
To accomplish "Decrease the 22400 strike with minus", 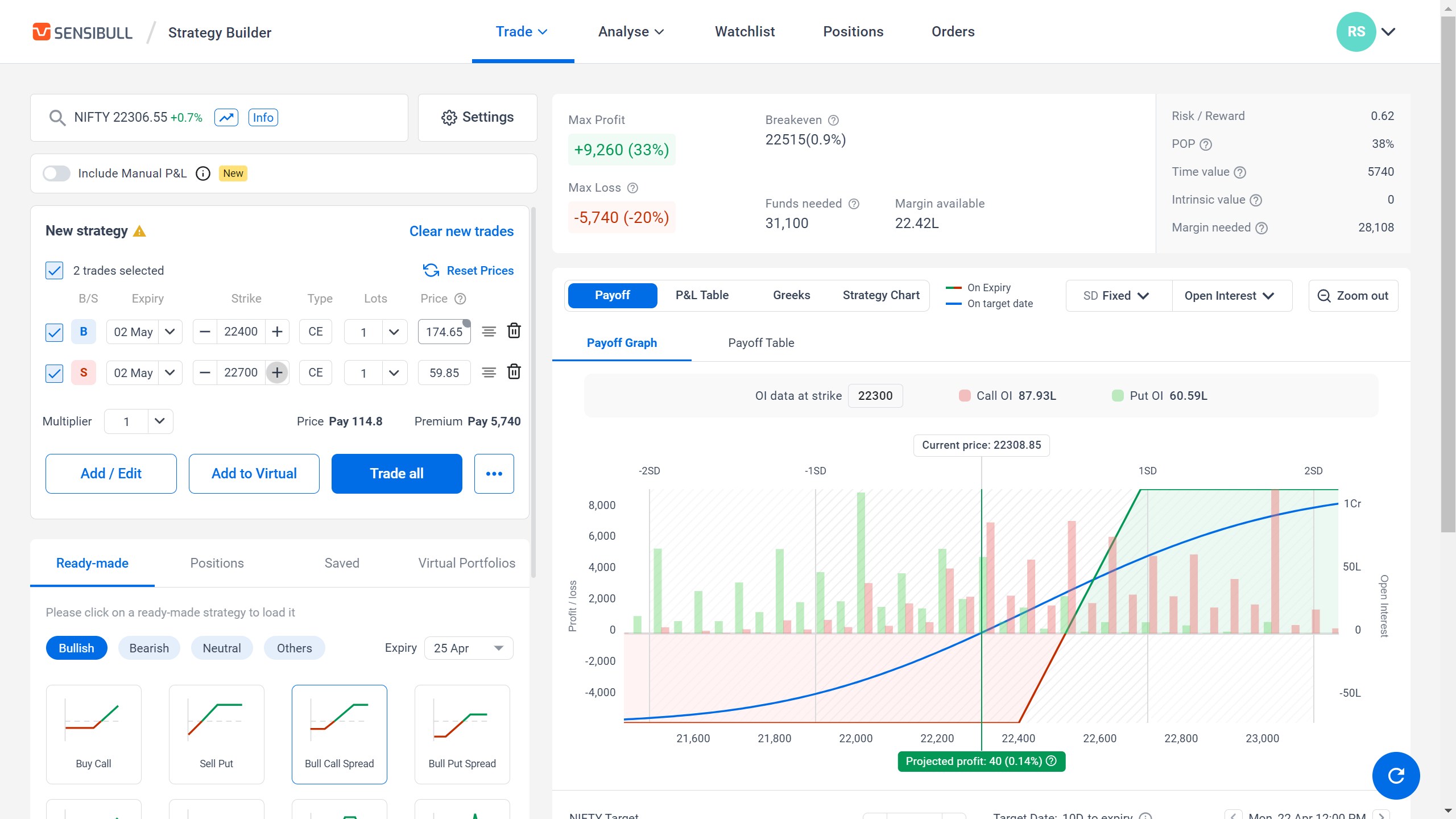I will click(x=205, y=332).
